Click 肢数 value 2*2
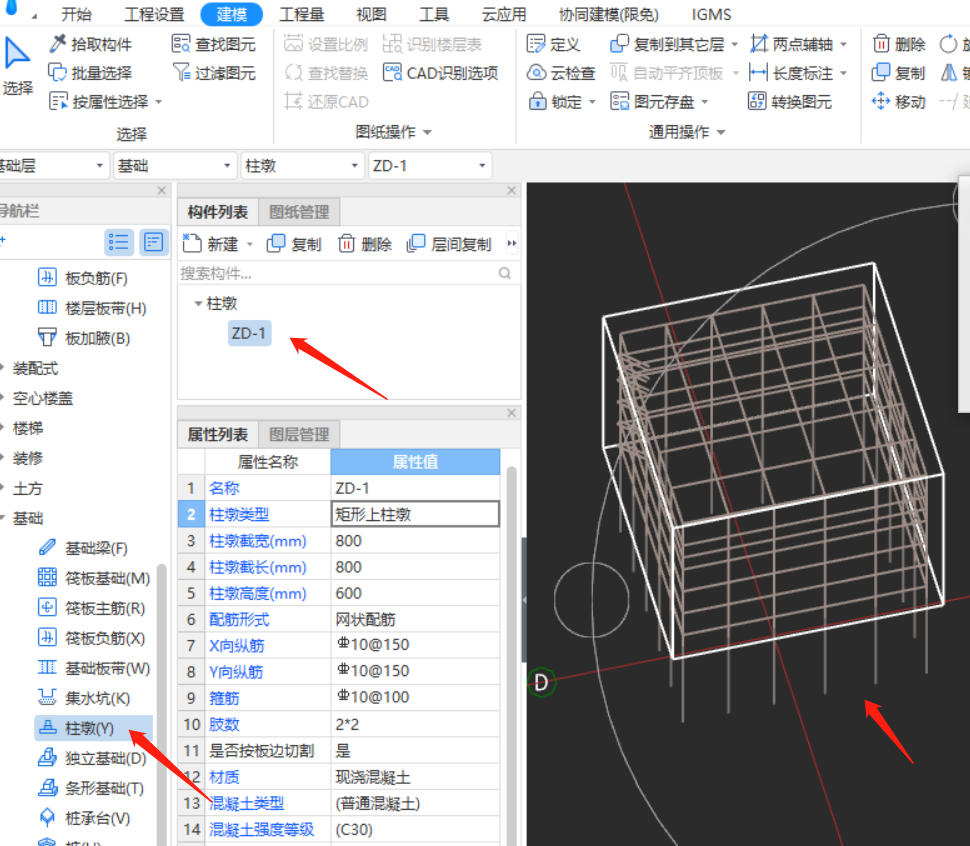 tap(415, 724)
